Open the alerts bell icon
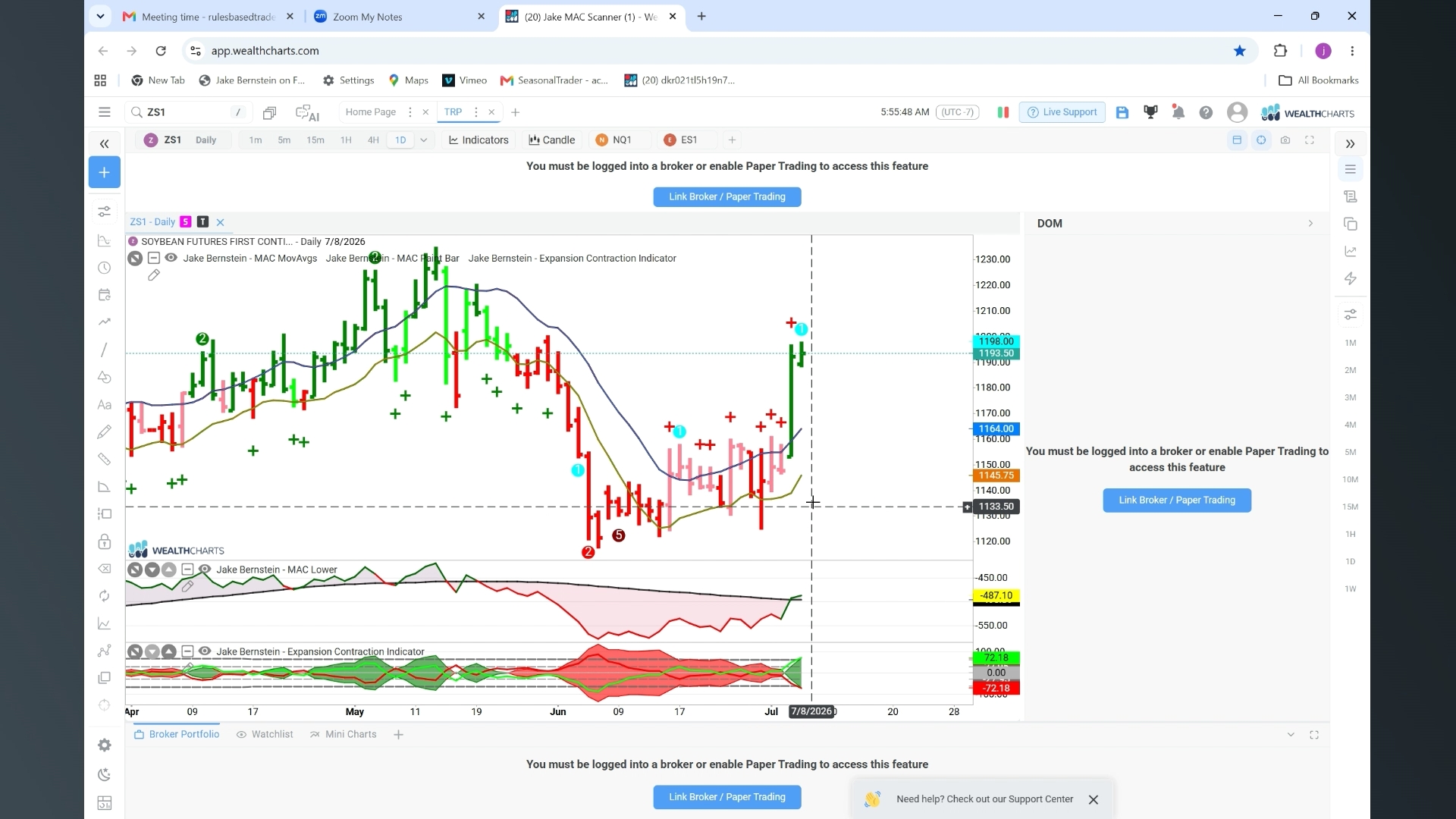 pyautogui.click(x=1178, y=112)
